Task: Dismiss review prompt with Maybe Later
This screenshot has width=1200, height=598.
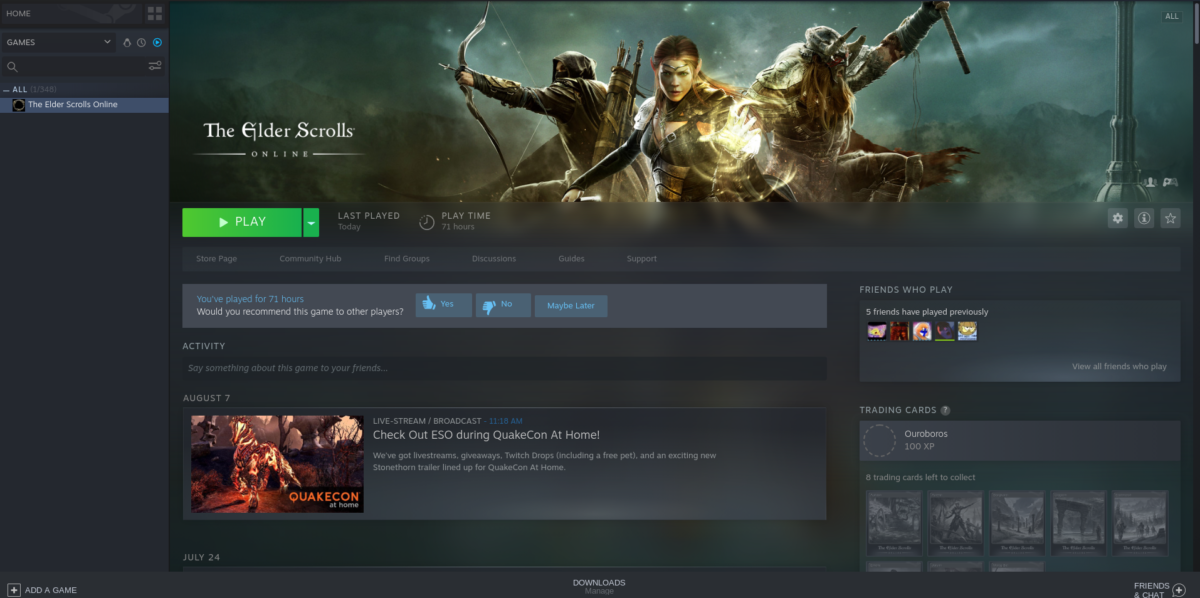Action: tap(571, 306)
